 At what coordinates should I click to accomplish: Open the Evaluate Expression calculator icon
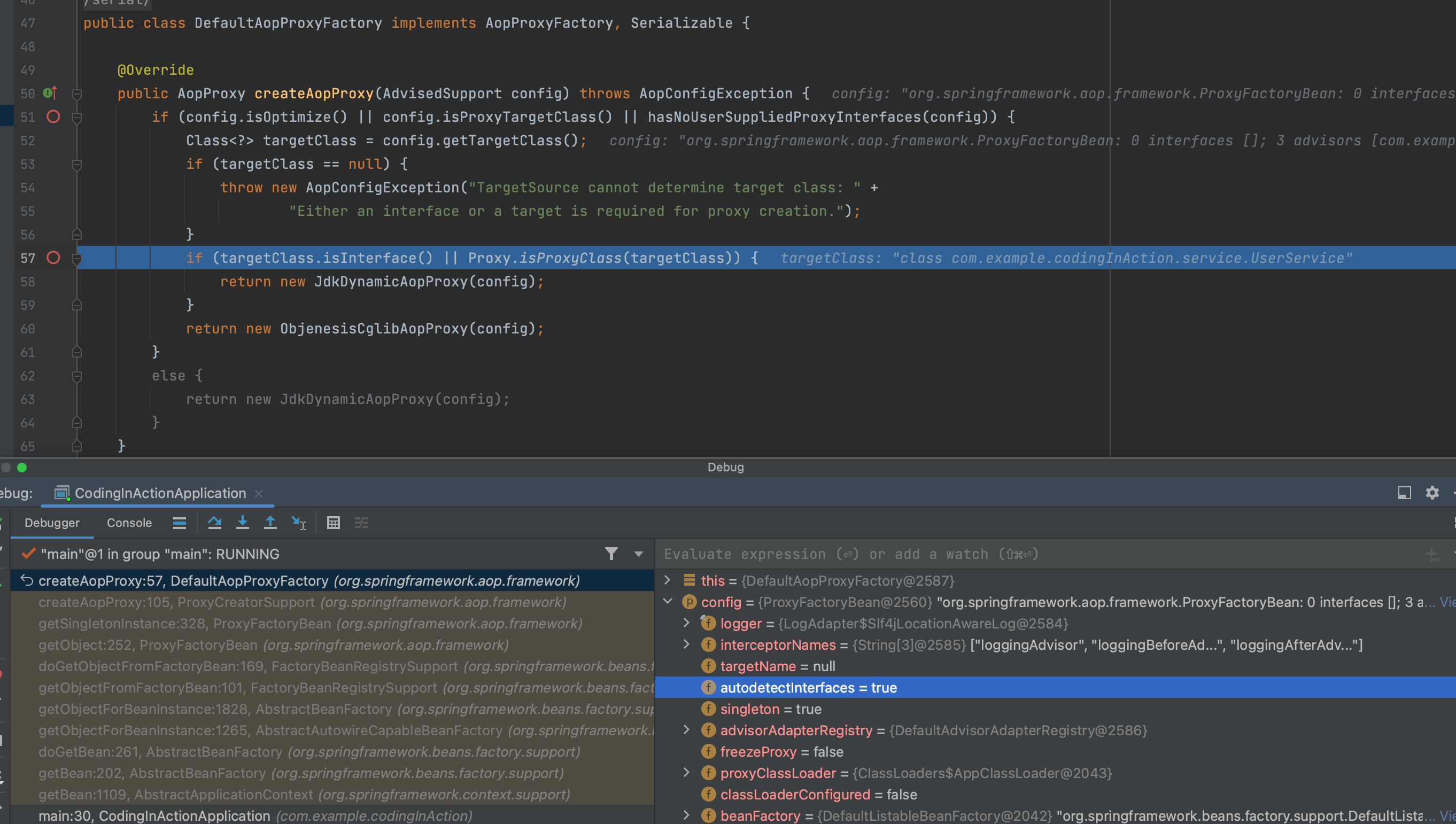click(x=334, y=523)
